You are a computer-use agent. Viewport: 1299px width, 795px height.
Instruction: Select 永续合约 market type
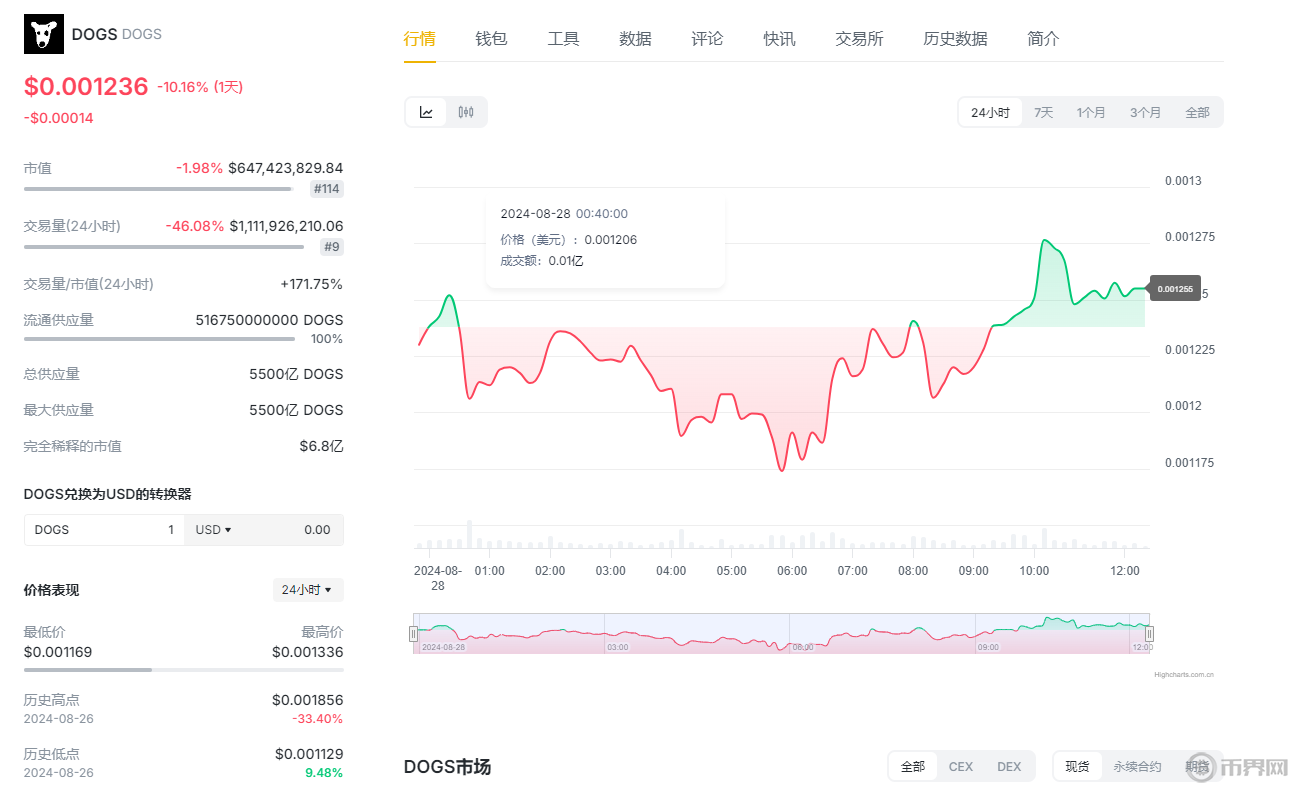point(1137,767)
